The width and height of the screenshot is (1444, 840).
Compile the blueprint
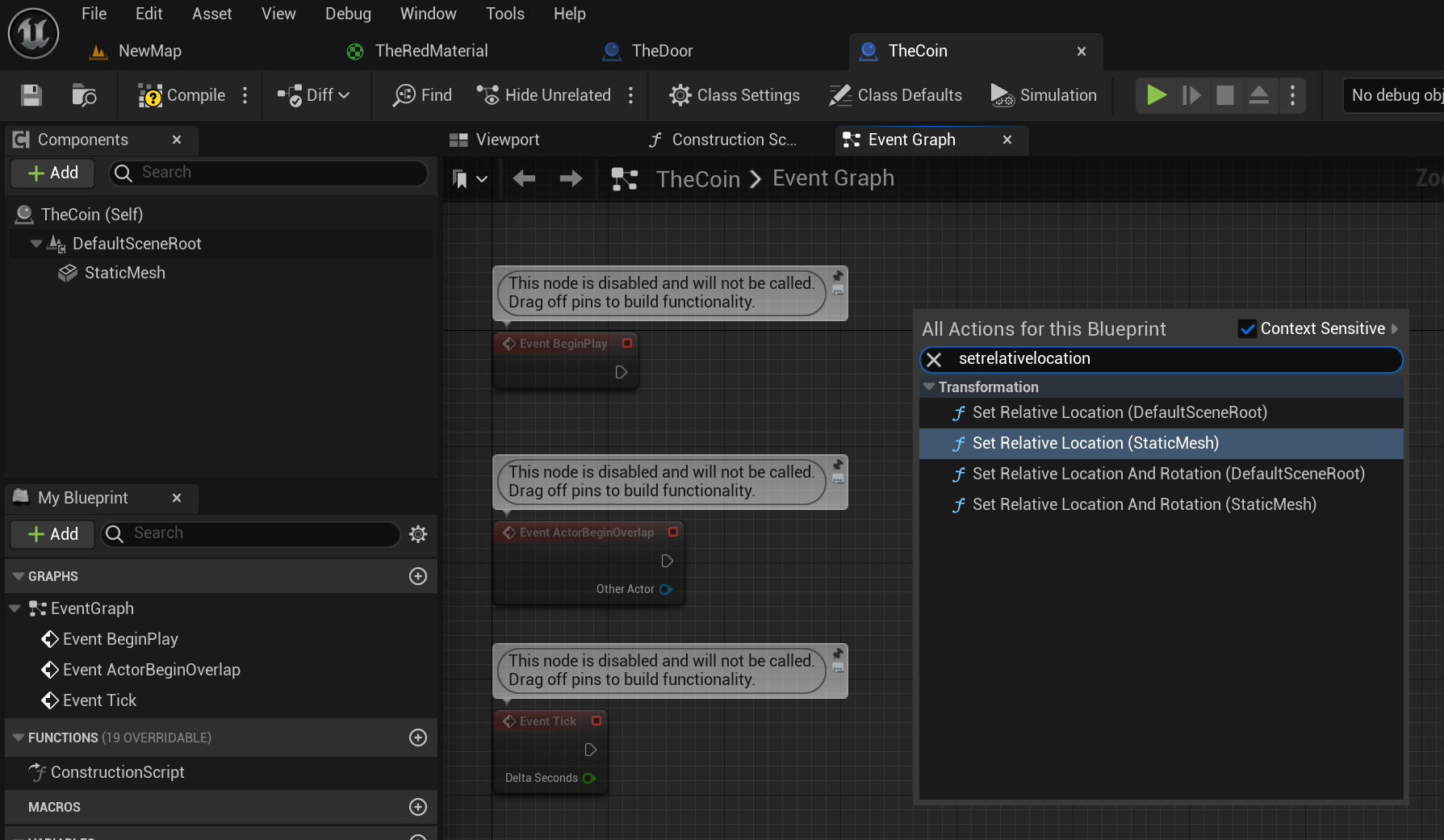(x=182, y=95)
